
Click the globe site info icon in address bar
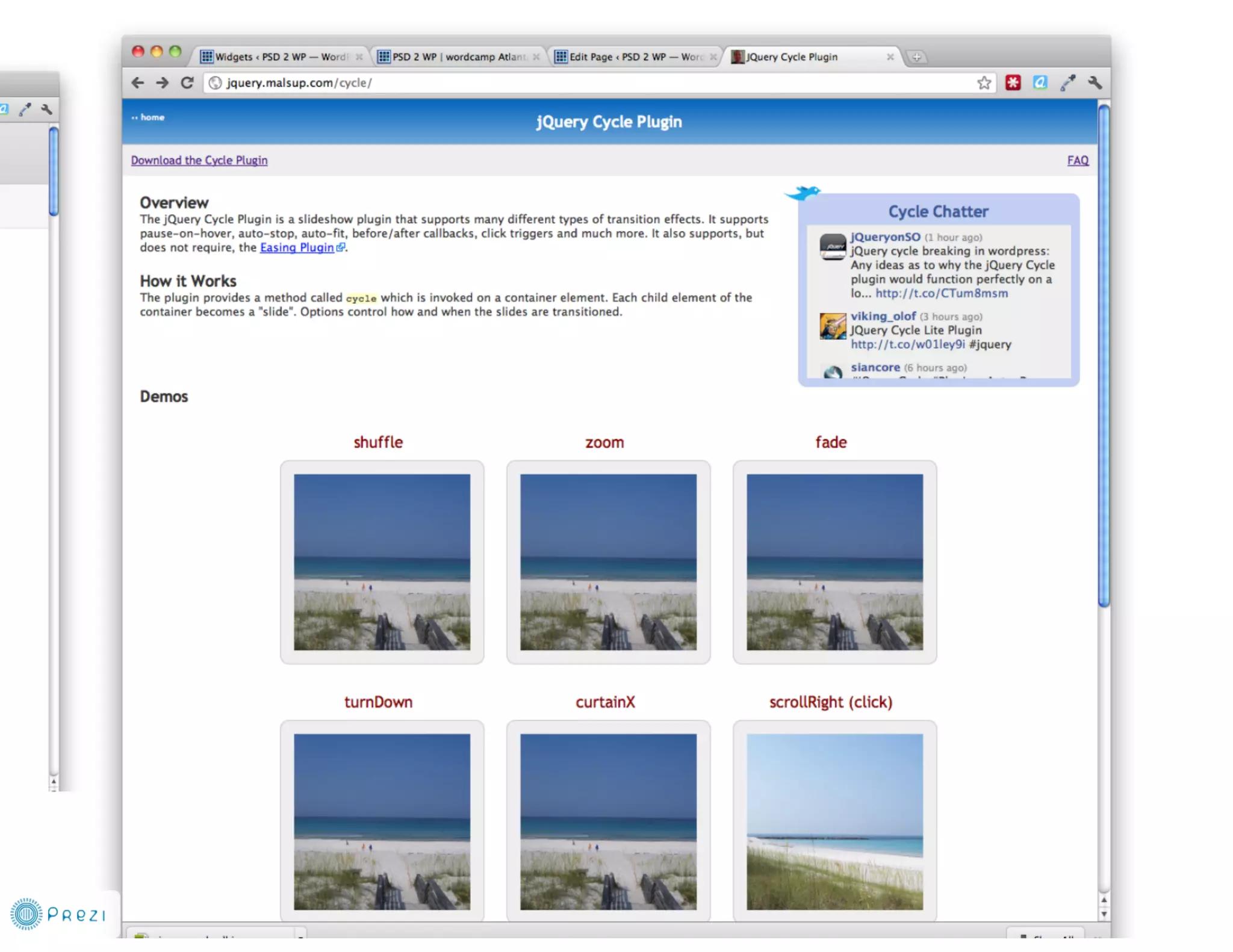coord(215,82)
